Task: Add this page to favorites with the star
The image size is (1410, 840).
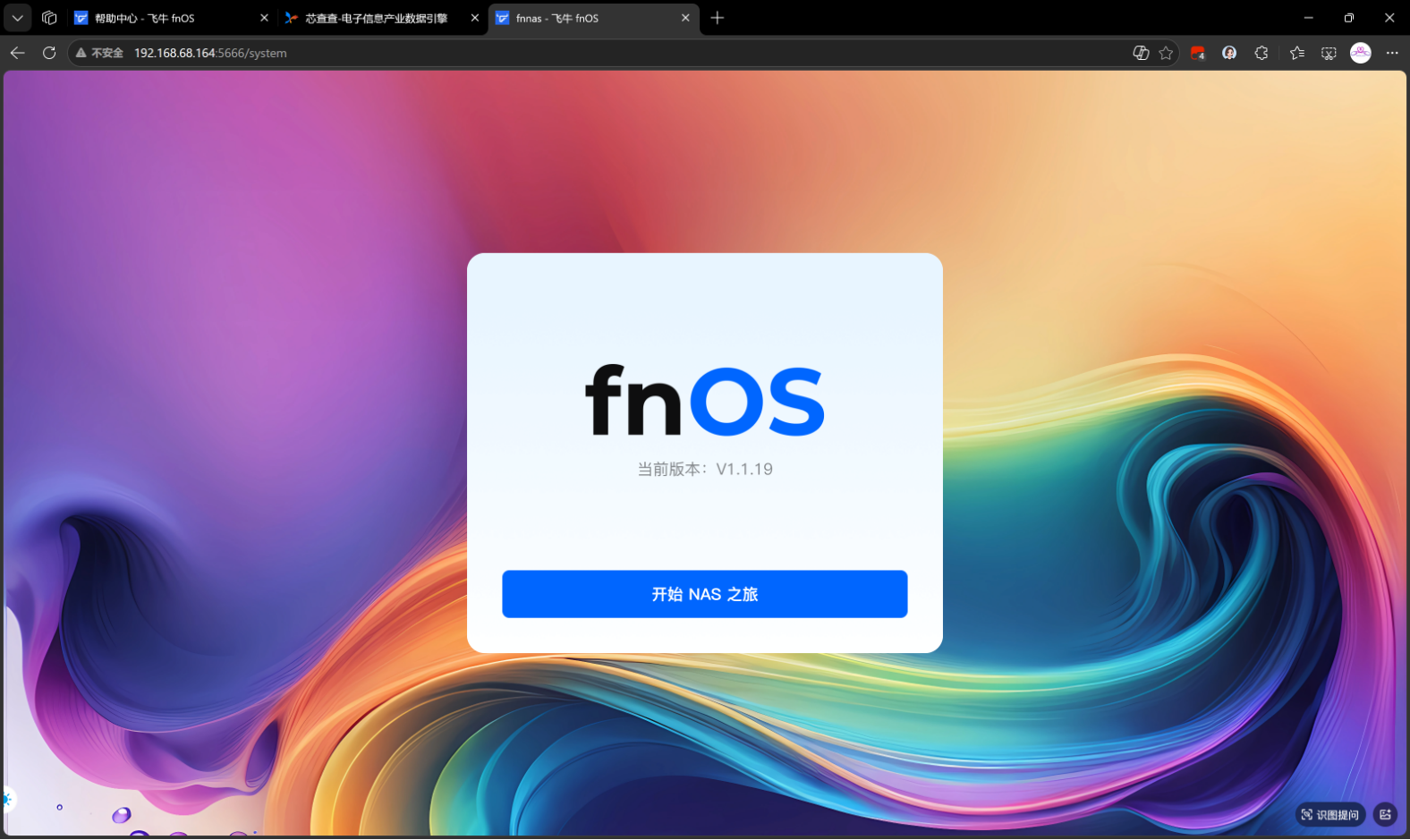Action: pyautogui.click(x=1166, y=53)
